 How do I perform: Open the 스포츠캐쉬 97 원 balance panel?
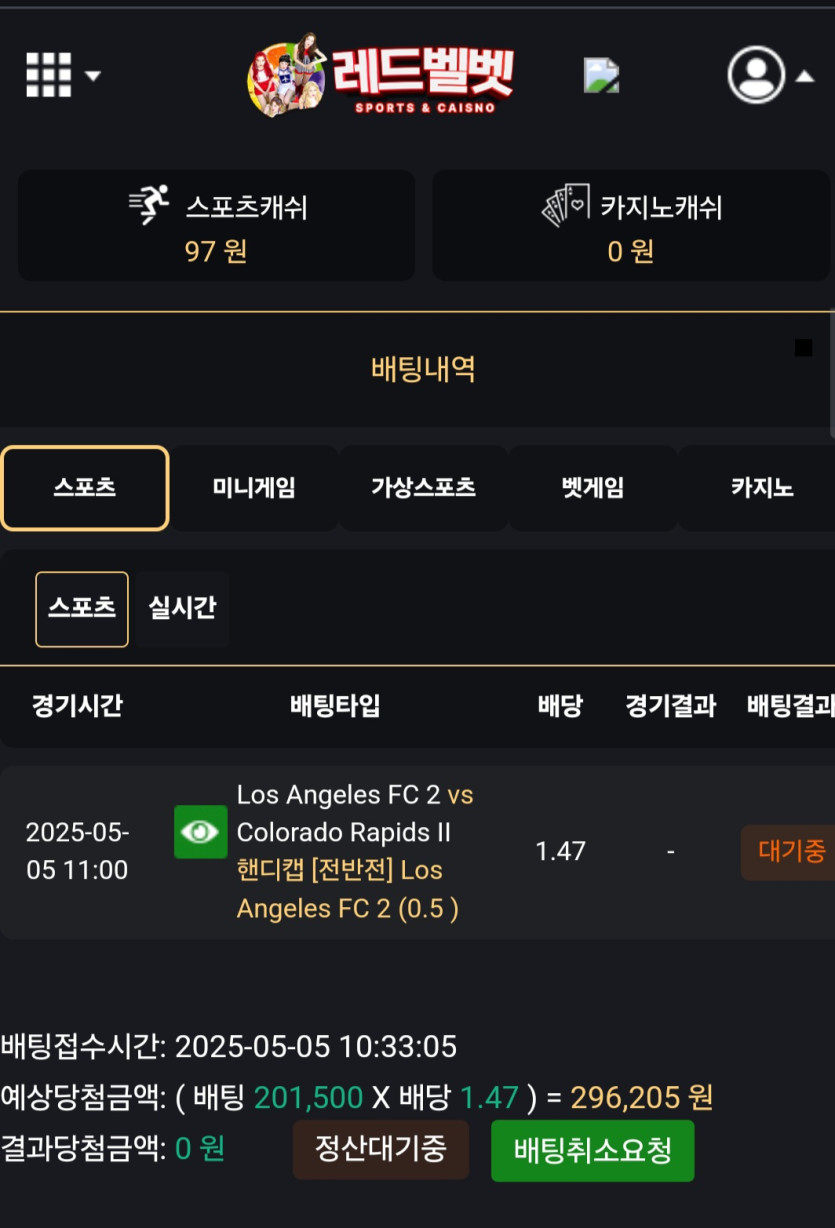click(216, 226)
